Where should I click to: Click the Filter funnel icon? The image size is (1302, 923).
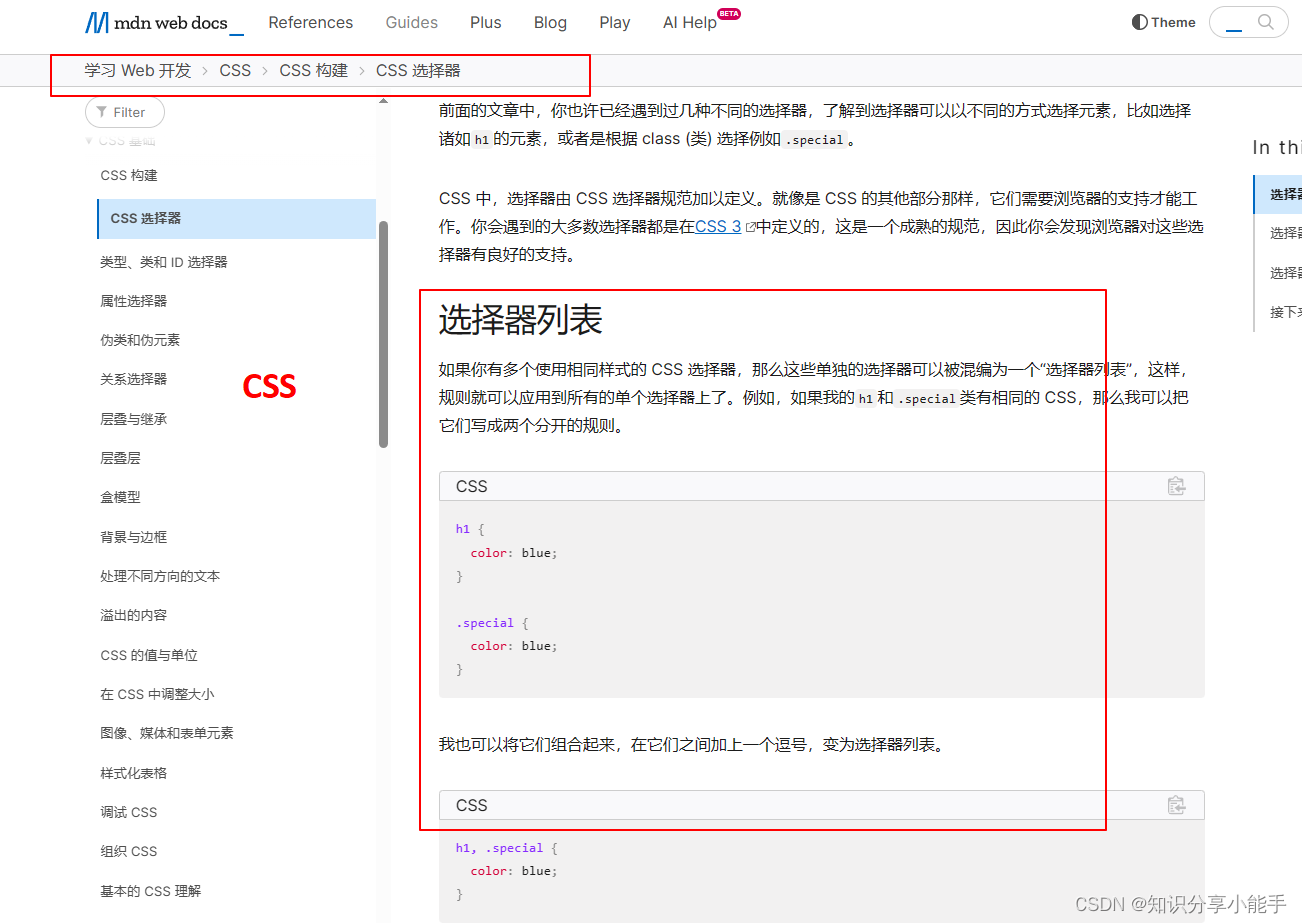[x=102, y=112]
